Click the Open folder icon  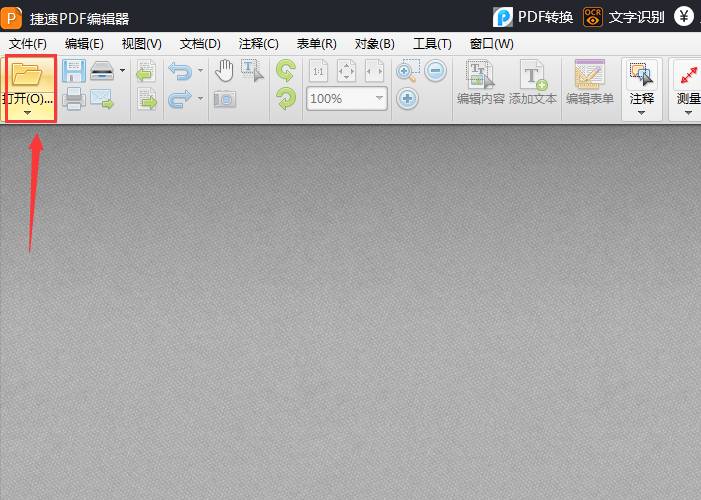(27, 74)
